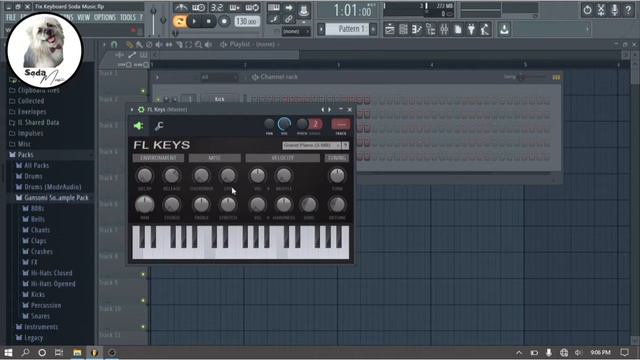Show hidden system tray icons
The width and height of the screenshot is (640, 360).
(x=519, y=352)
